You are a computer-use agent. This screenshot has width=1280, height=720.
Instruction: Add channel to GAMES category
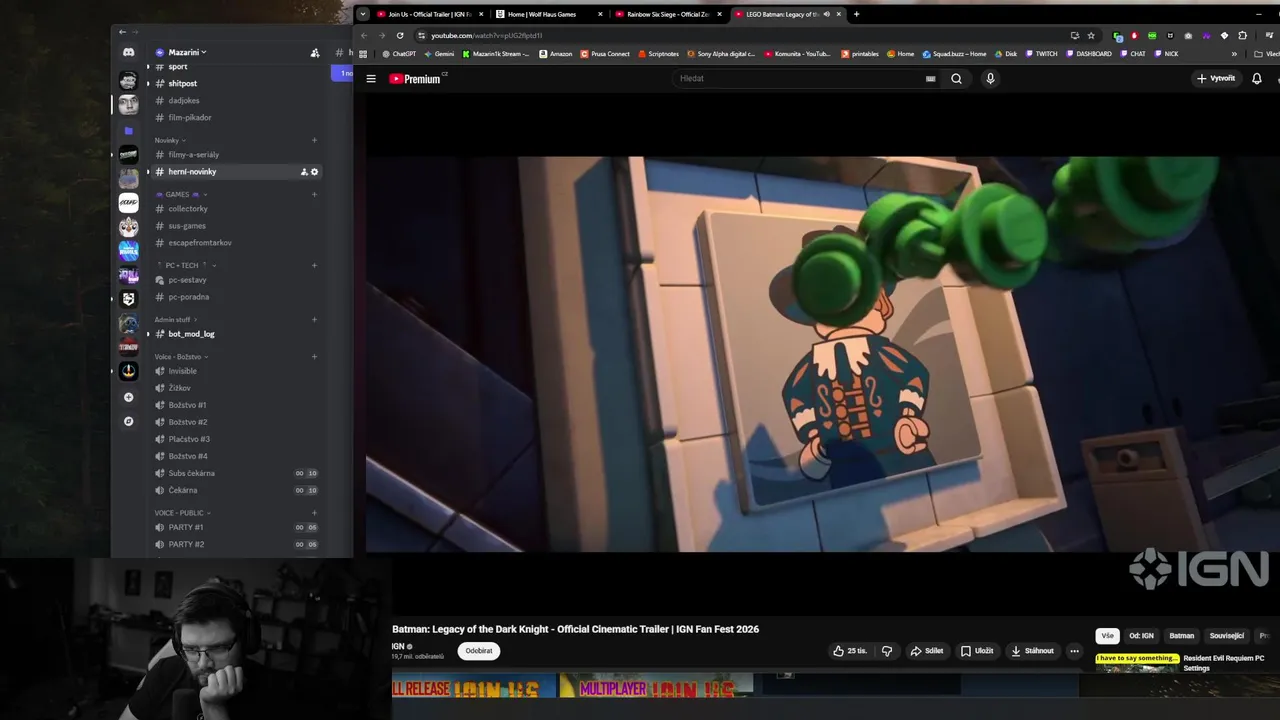pyautogui.click(x=314, y=194)
